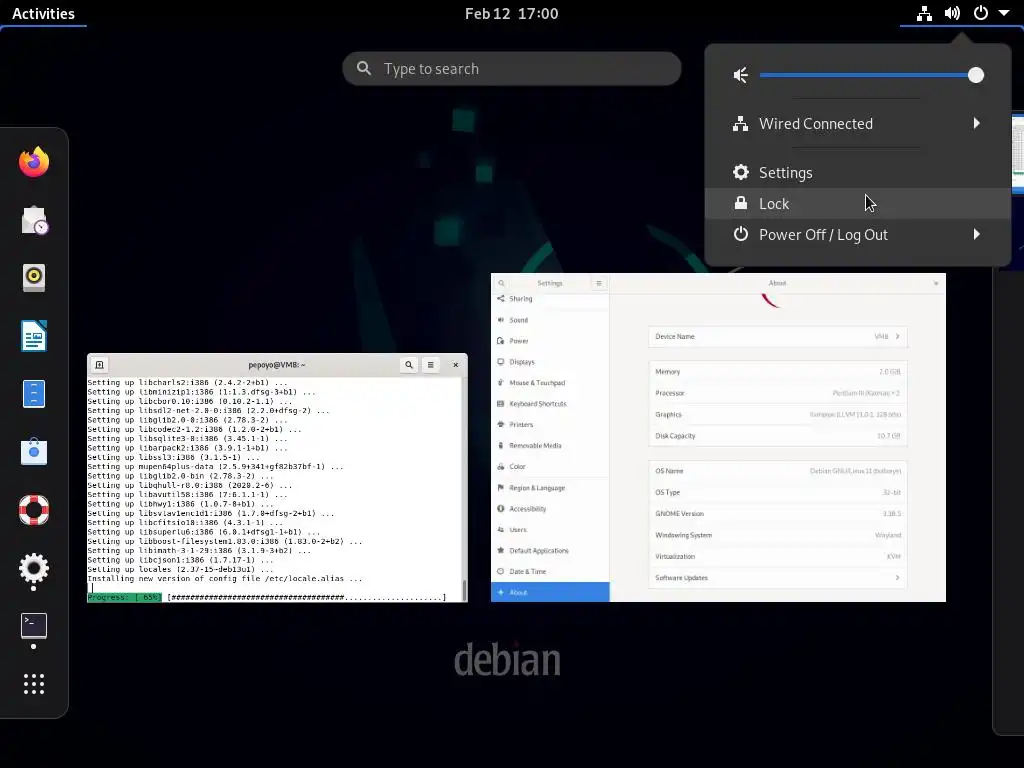Click Terminal icon in dock
Screen dimensions: 1024x768
click(x=34, y=626)
